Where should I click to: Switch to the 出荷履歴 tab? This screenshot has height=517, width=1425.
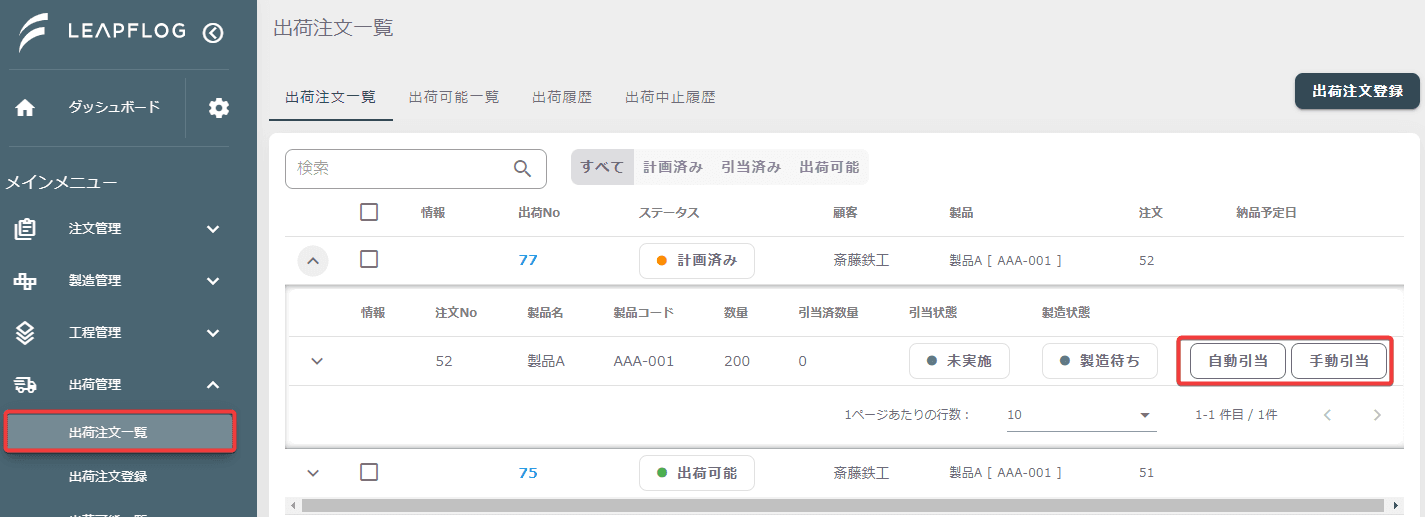pos(562,97)
